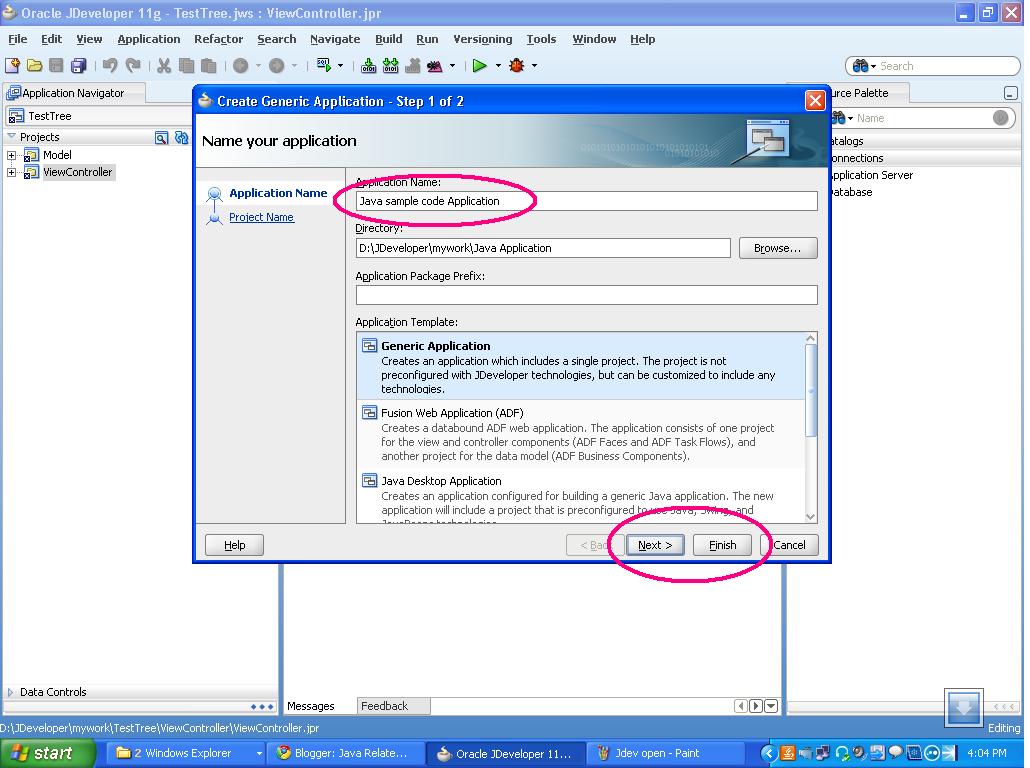
Task: Open the Refactor menu
Action: tap(218, 39)
